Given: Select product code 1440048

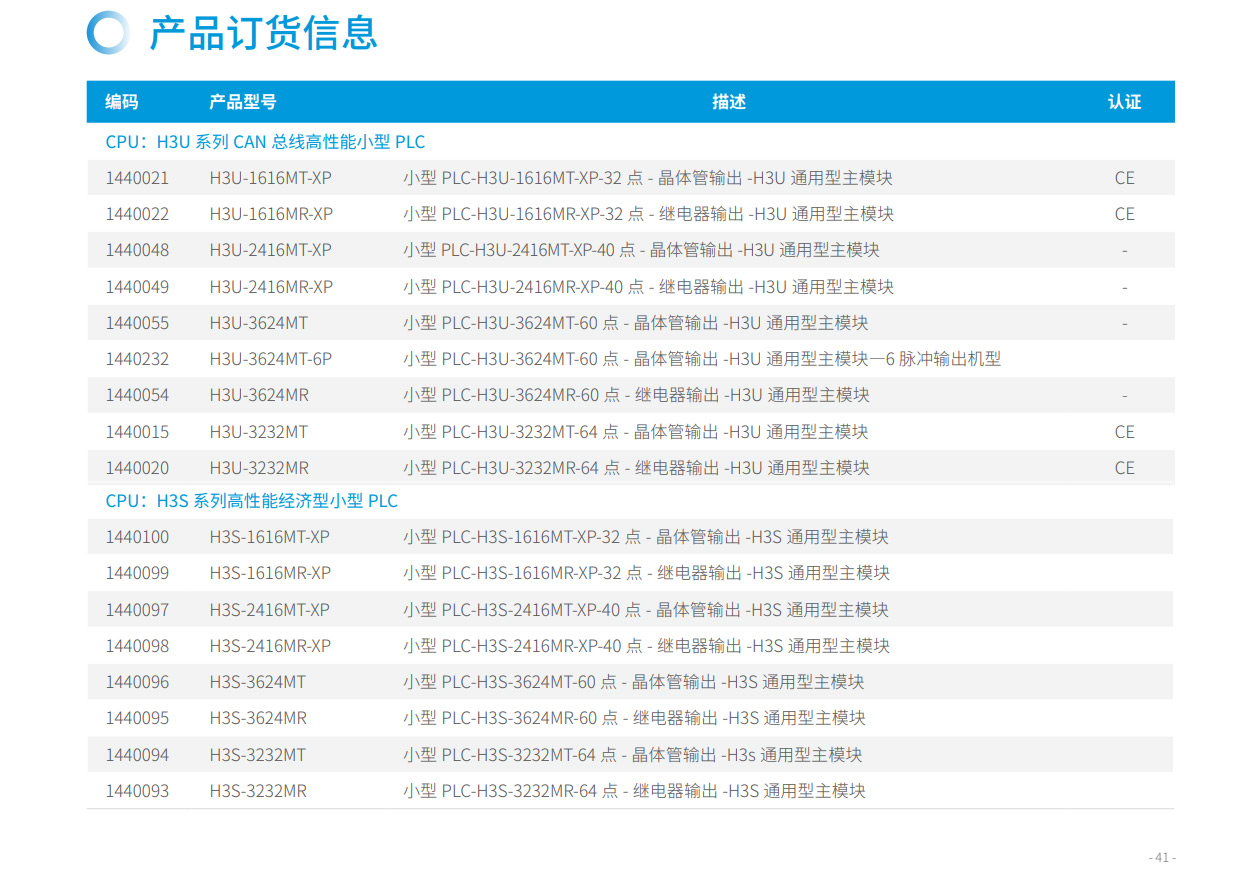Looking at the screenshot, I should click(137, 250).
